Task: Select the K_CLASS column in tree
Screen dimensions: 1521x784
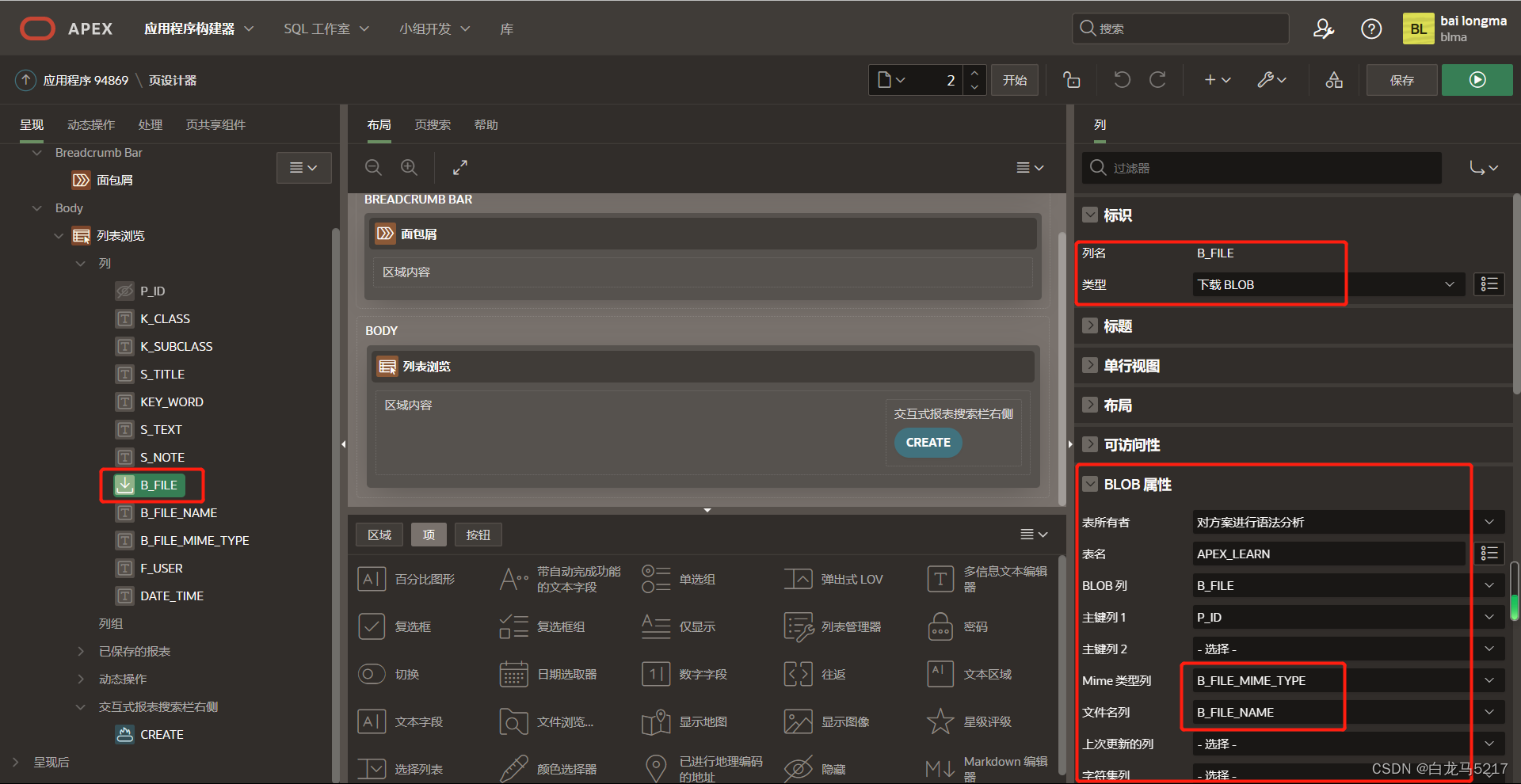Action: point(165,318)
